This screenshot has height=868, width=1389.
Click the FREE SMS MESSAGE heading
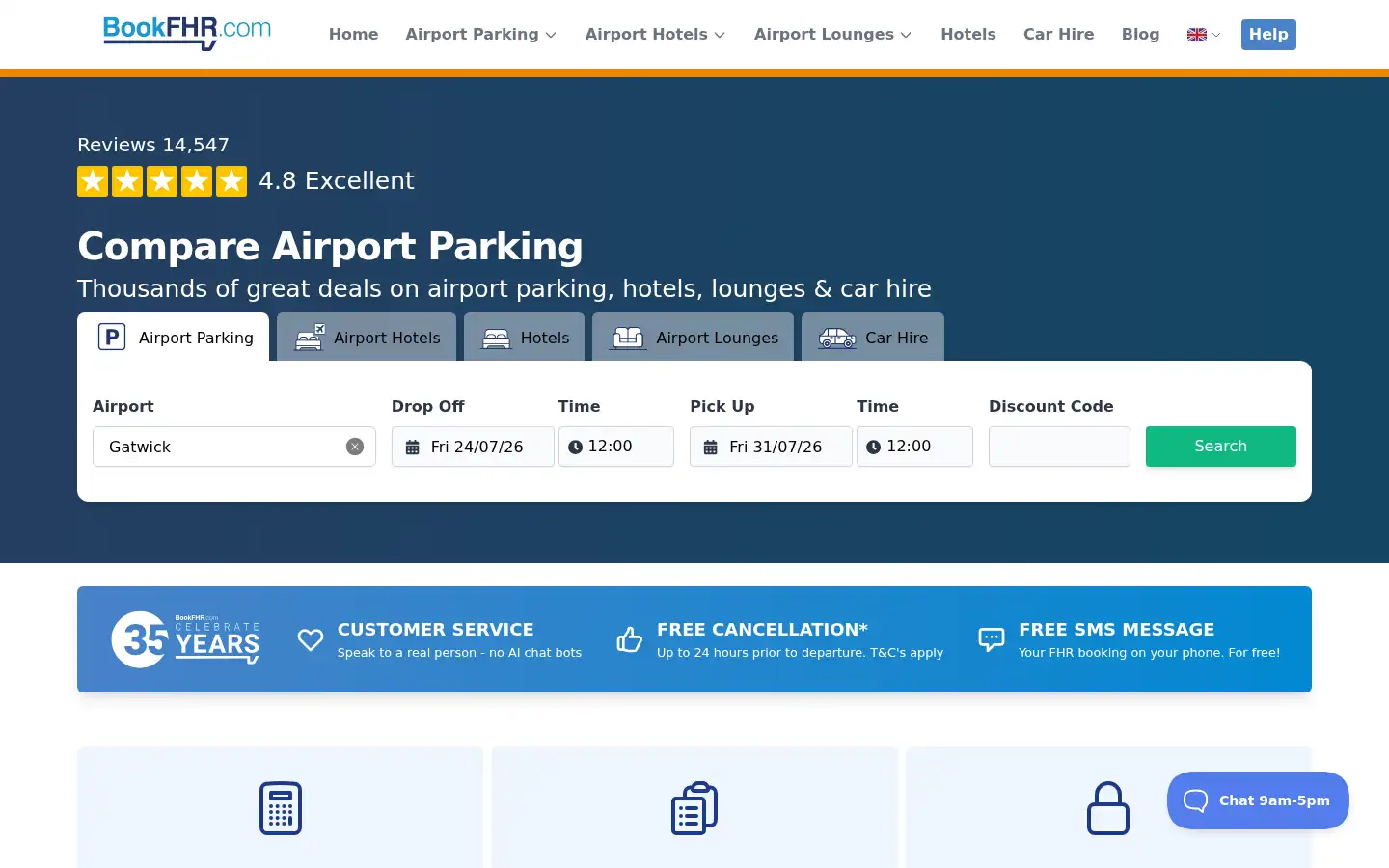click(x=1117, y=629)
